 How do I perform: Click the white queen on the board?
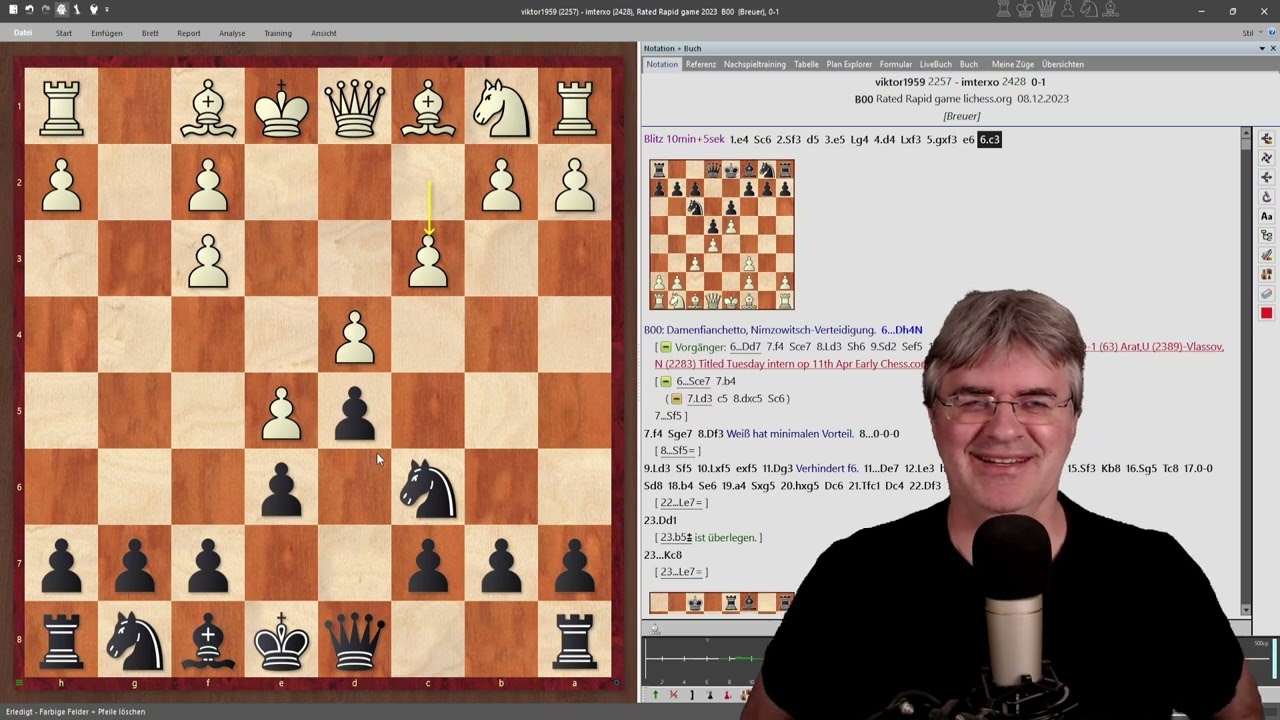pos(355,107)
